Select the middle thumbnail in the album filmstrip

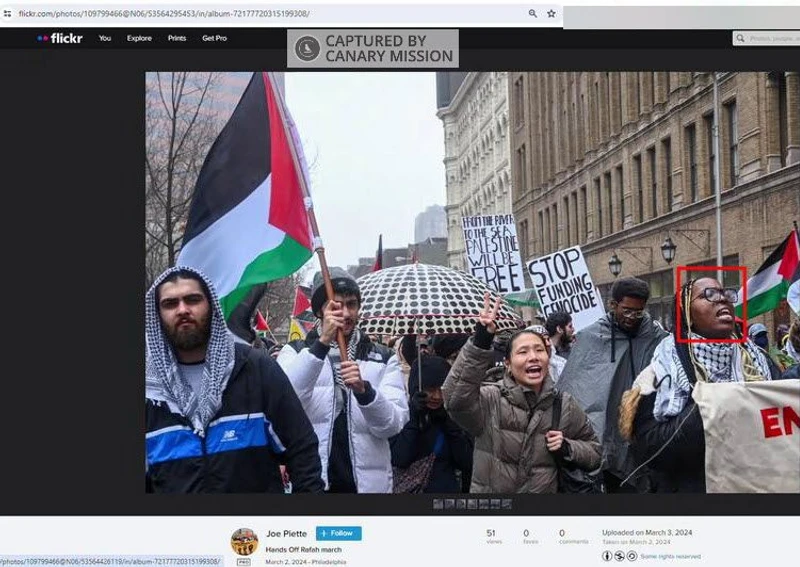[x=472, y=504]
